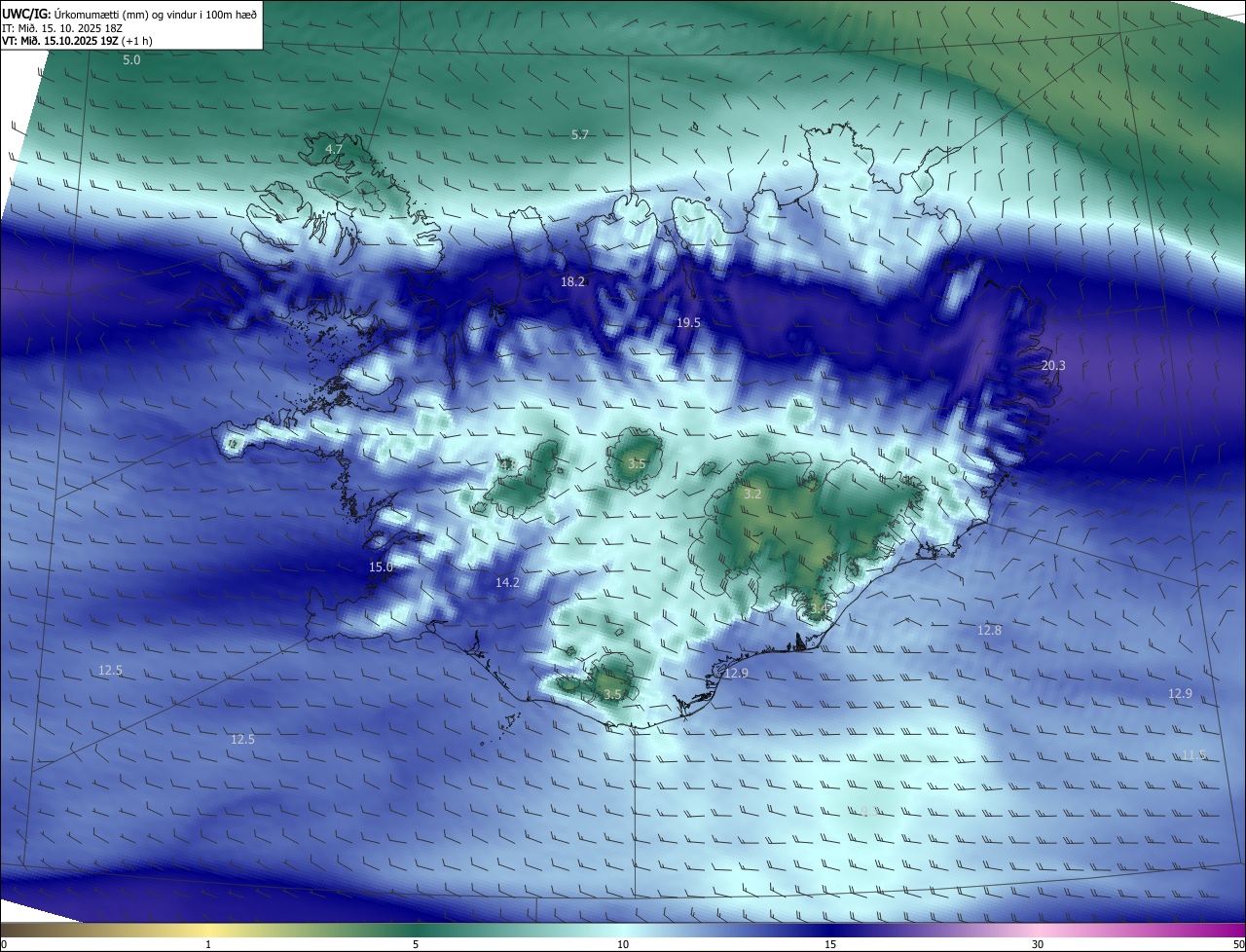Click the colorbar tick label 0
The width and height of the screenshot is (1246, 952).
pos(4,944)
